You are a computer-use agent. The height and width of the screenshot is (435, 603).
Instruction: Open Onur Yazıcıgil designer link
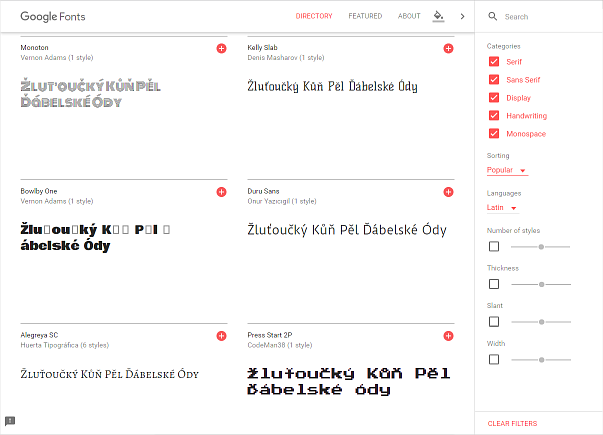click(268, 201)
